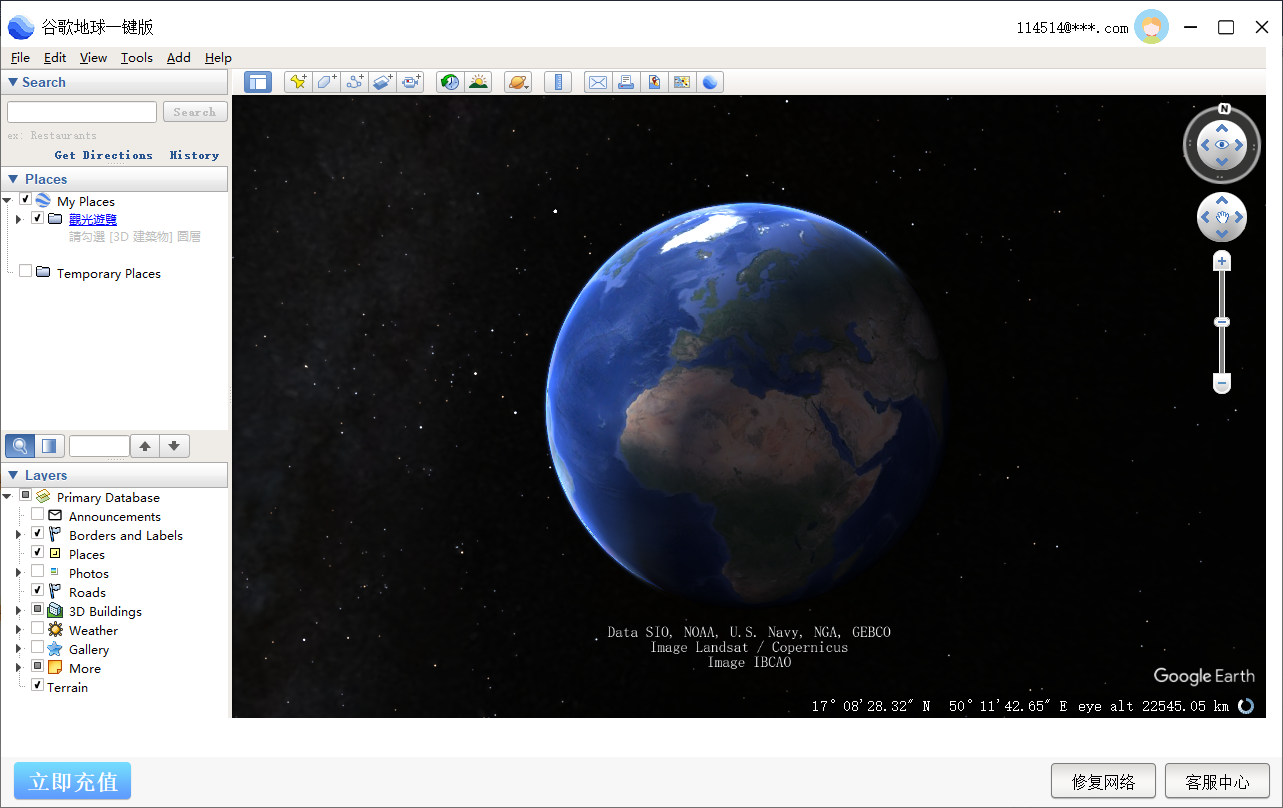Click the Search button

(195, 112)
